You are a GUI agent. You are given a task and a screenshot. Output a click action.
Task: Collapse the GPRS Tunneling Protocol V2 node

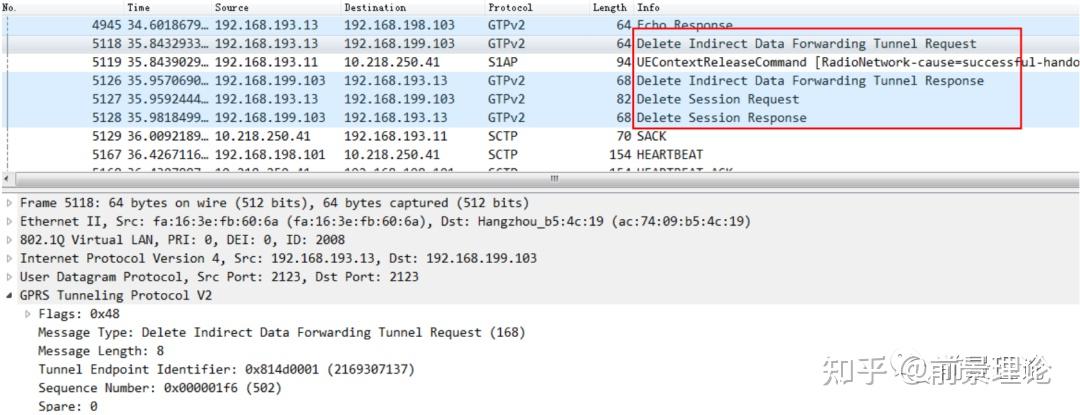[x=10, y=296]
